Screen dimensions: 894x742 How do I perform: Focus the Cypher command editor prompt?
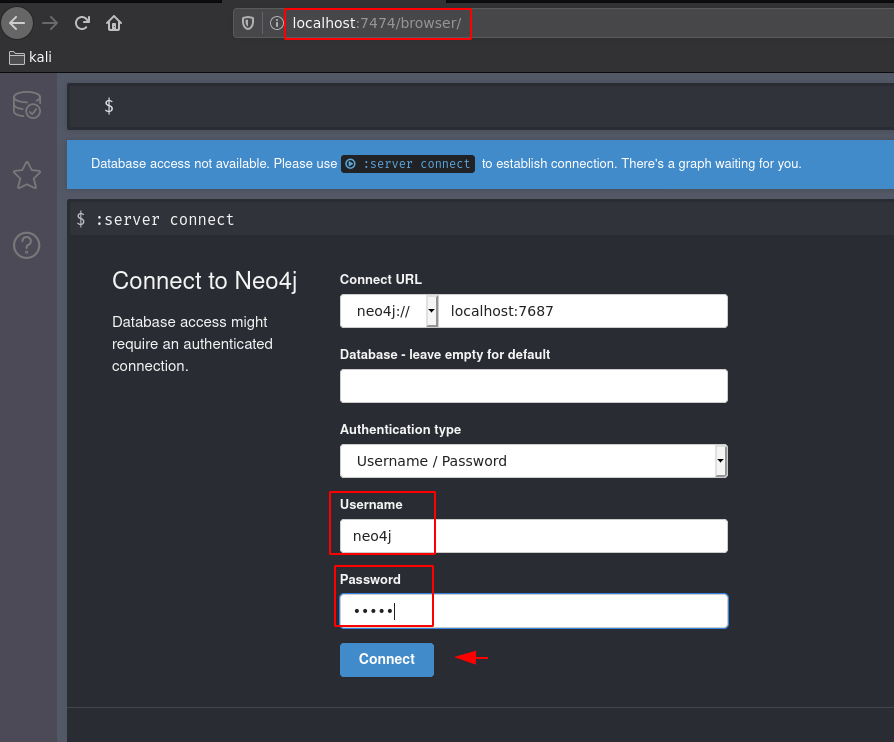point(480,106)
